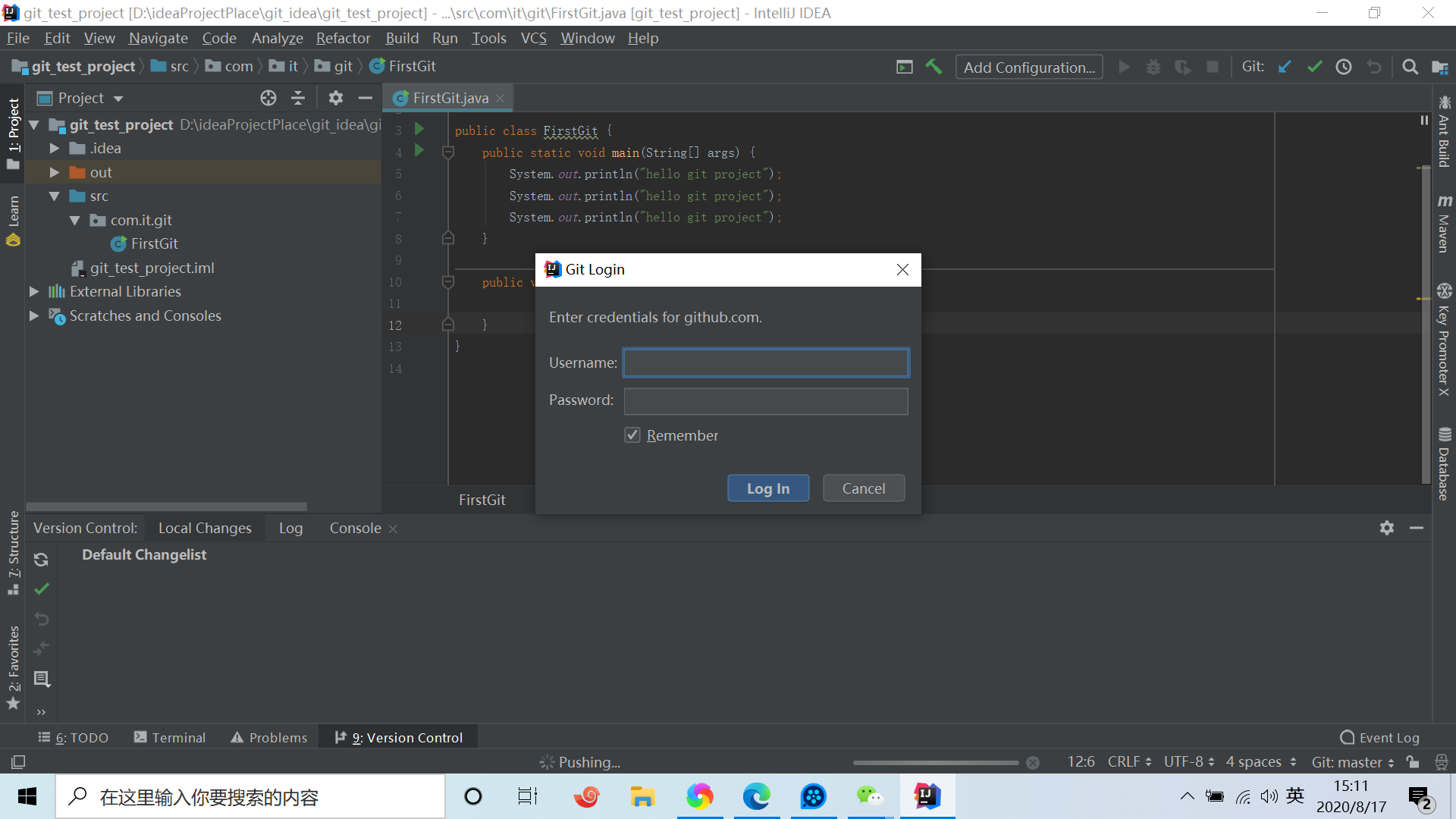Image resolution: width=1456 pixels, height=819 pixels.
Task: Open WeChat from the taskbar
Action: point(870,796)
